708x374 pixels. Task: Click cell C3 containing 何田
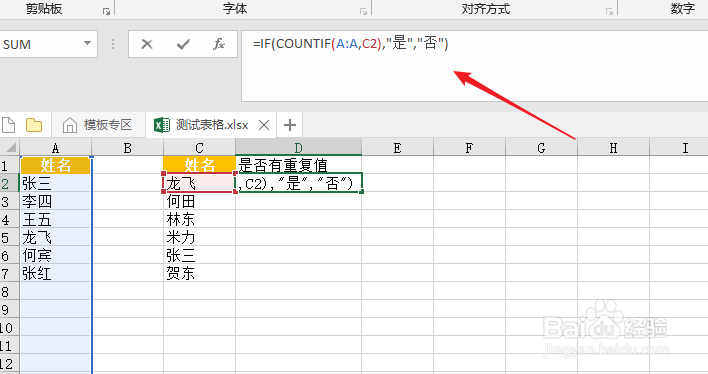199,201
